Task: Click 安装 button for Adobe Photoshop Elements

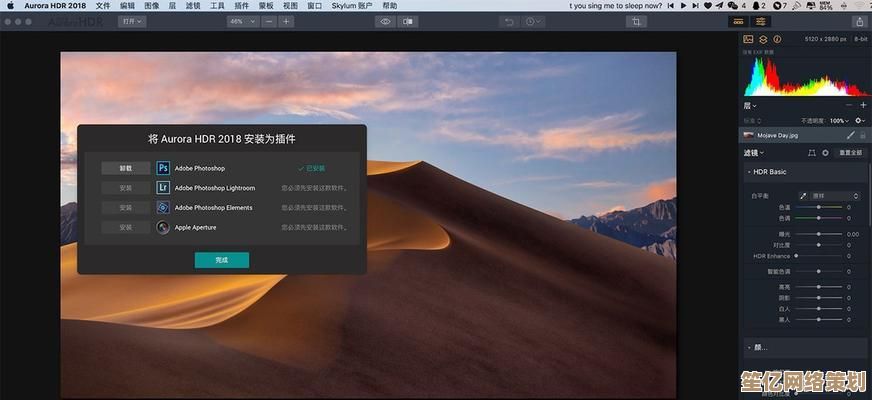Action: coord(126,208)
